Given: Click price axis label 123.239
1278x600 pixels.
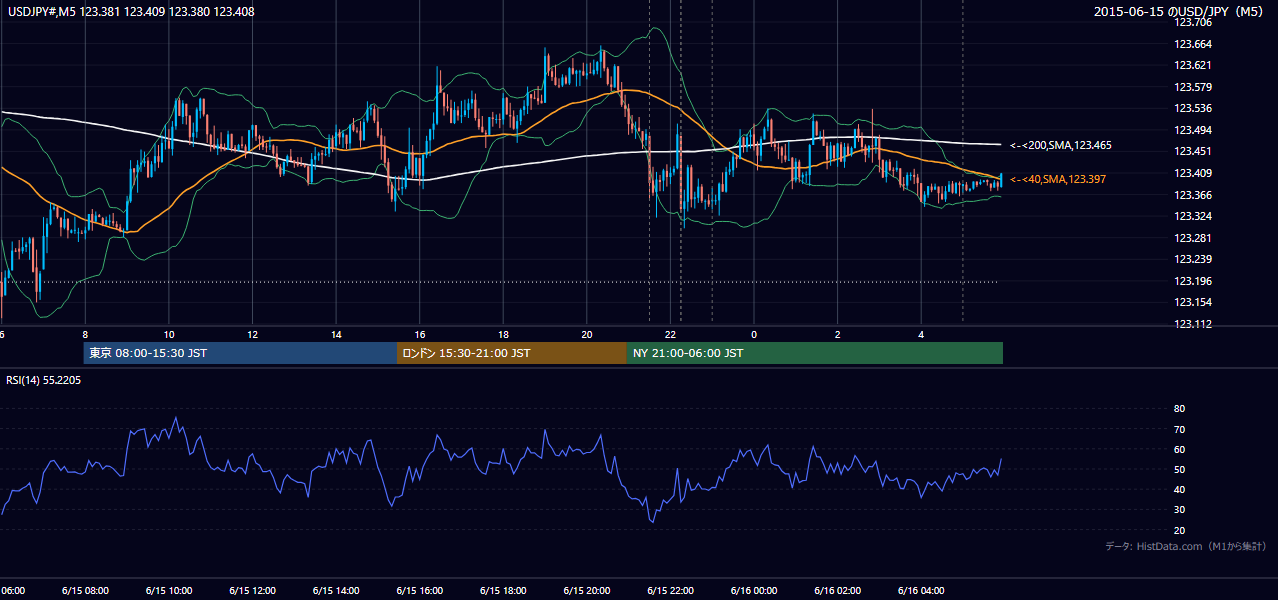Looking at the screenshot, I should click(x=1192, y=259).
